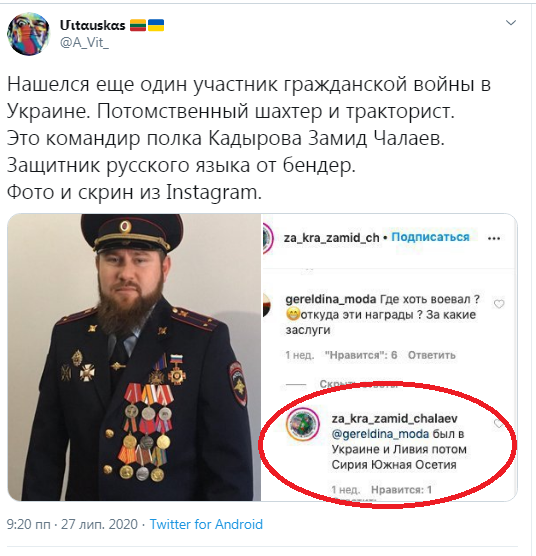Open the Twitter for Android source link
Screen dimensions: 536x556
pyautogui.click(x=206, y=524)
